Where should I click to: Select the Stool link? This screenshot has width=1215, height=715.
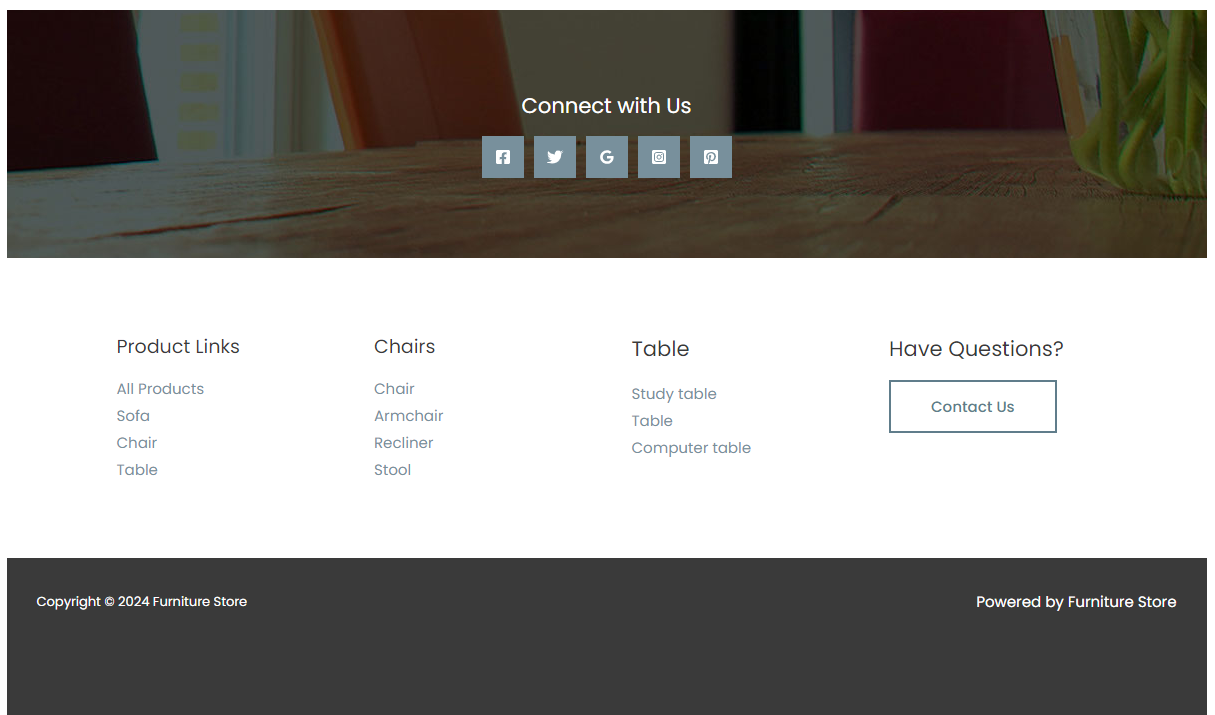pyautogui.click(x=393, y=470)
